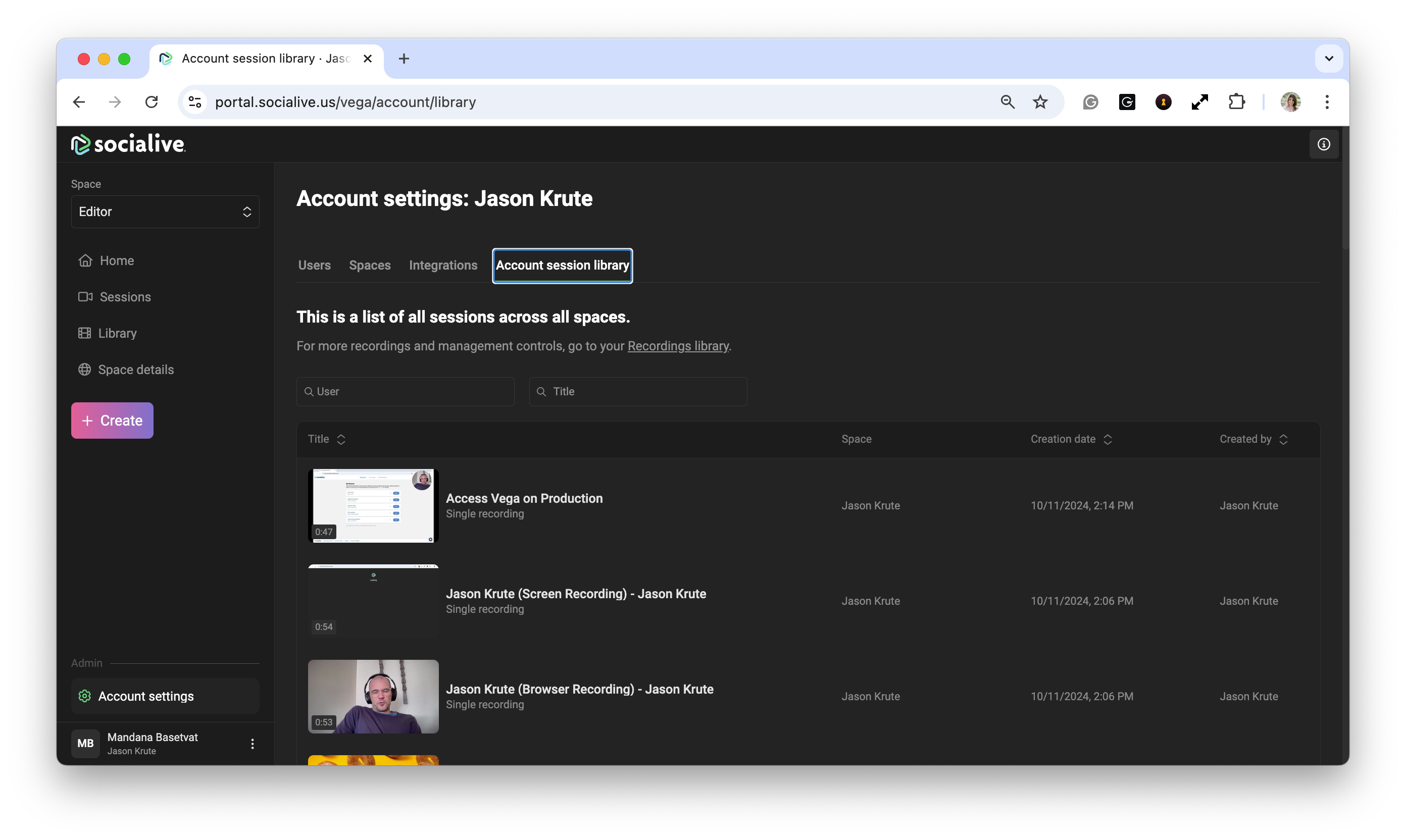Switch to the Users tab

tap(314, 265)
